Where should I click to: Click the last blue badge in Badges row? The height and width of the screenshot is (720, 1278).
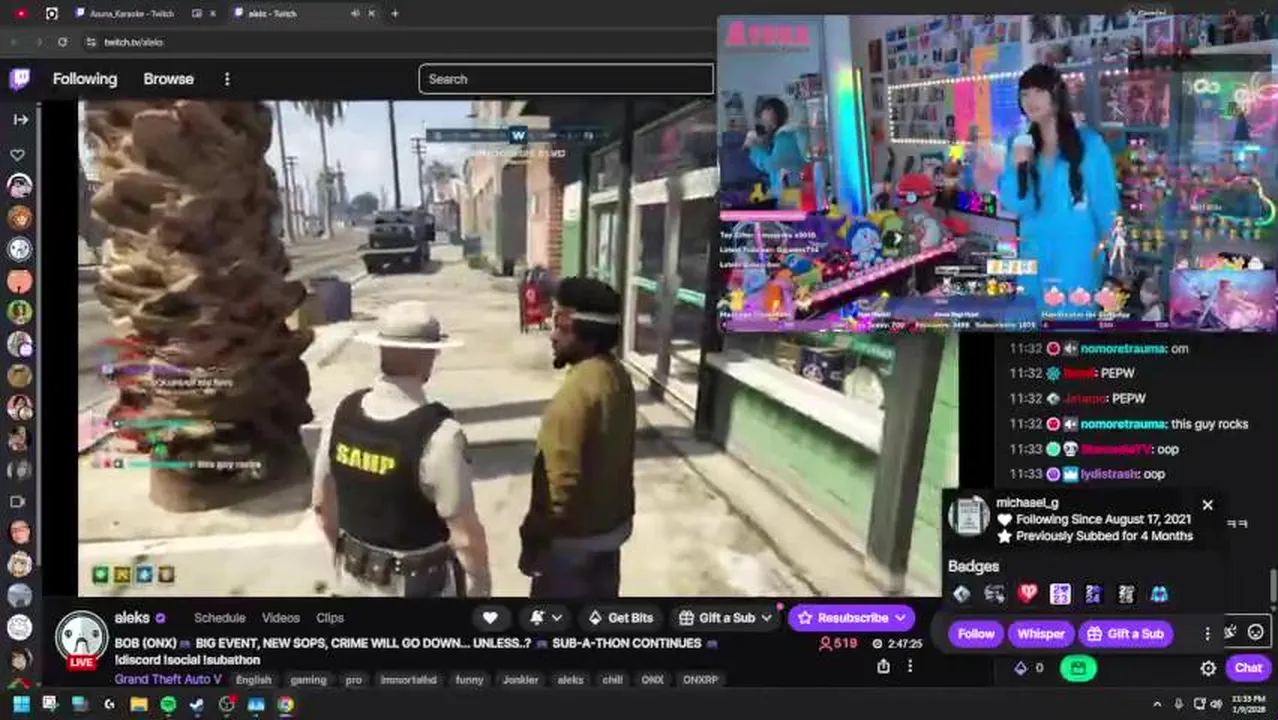pyautogui.click(x=1159, y=594)
